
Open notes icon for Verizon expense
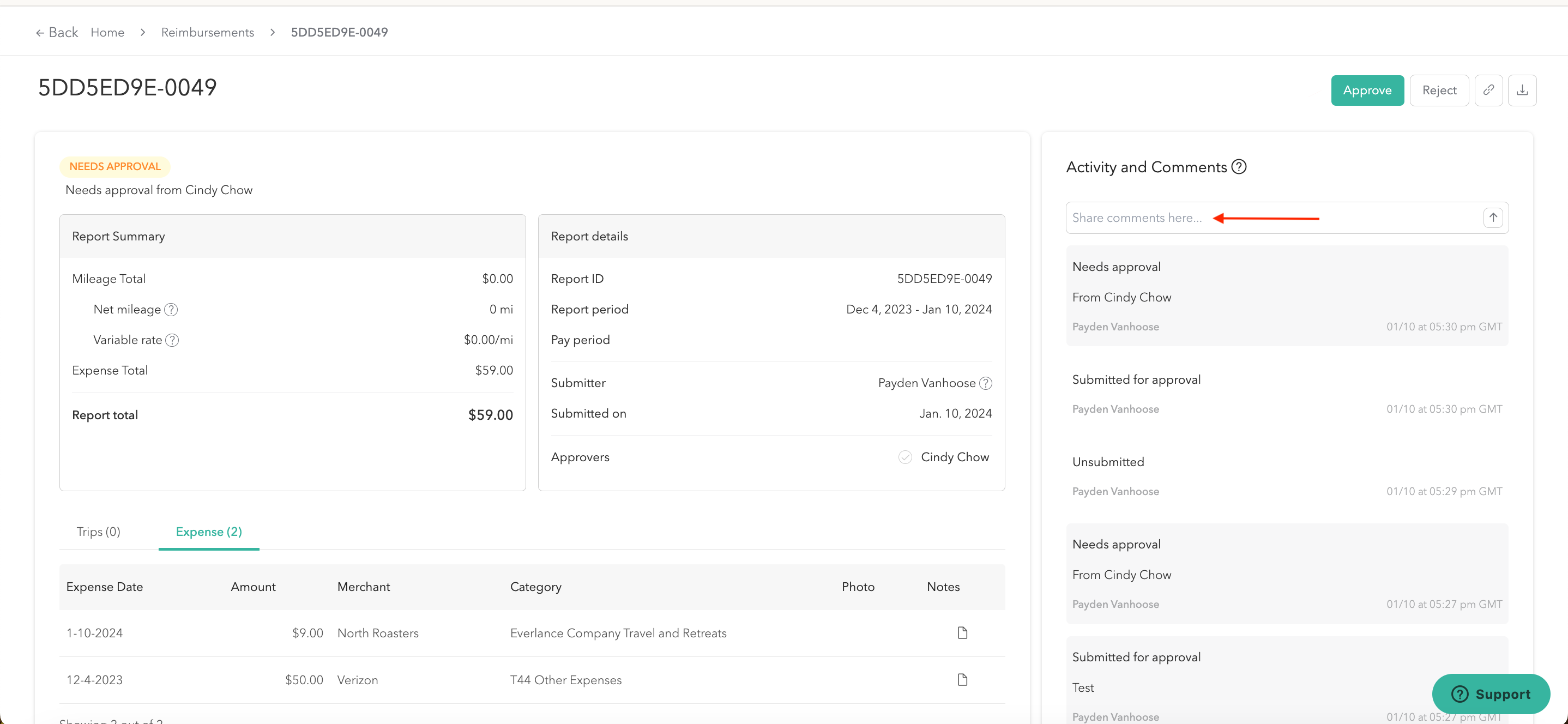pos(962,679)
